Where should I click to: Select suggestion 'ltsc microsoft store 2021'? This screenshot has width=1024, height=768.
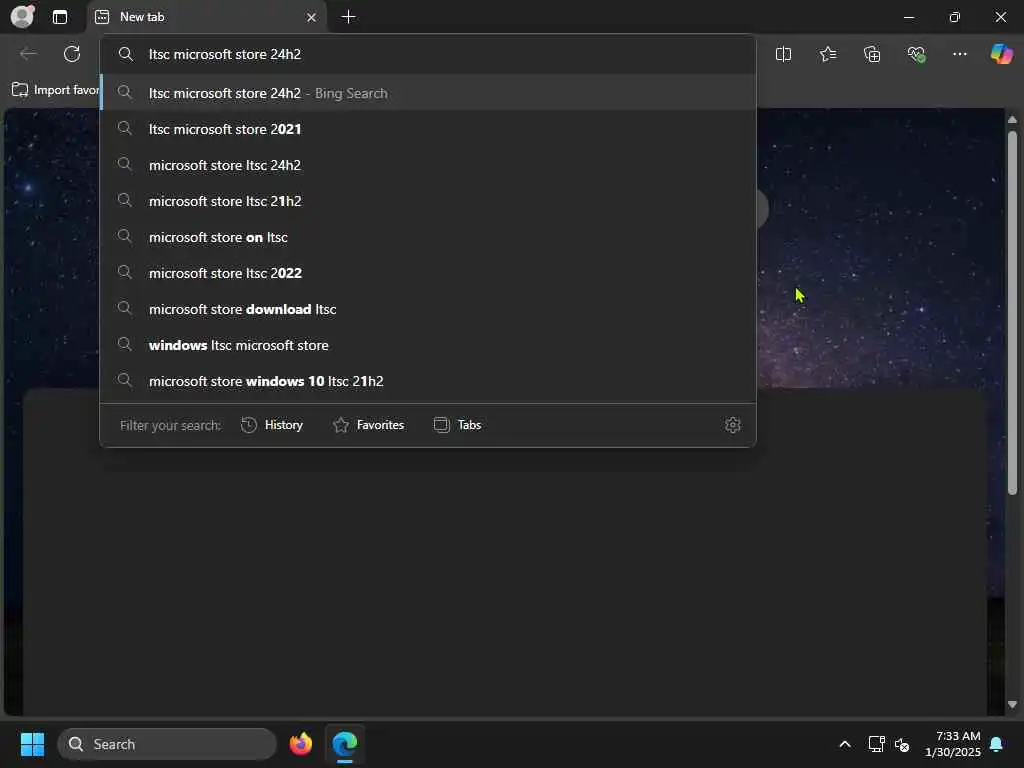click(x=428, y=129)
